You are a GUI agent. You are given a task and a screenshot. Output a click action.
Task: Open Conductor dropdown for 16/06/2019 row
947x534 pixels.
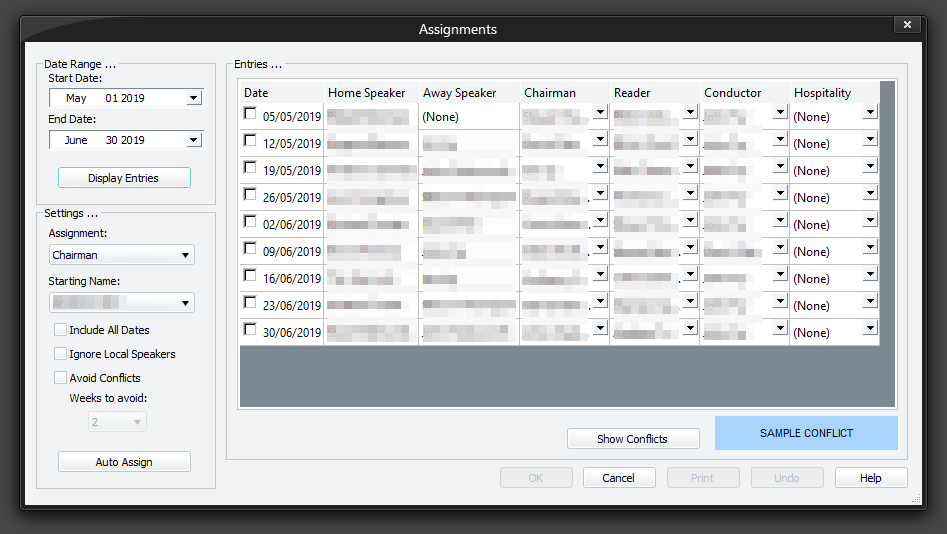780,274
